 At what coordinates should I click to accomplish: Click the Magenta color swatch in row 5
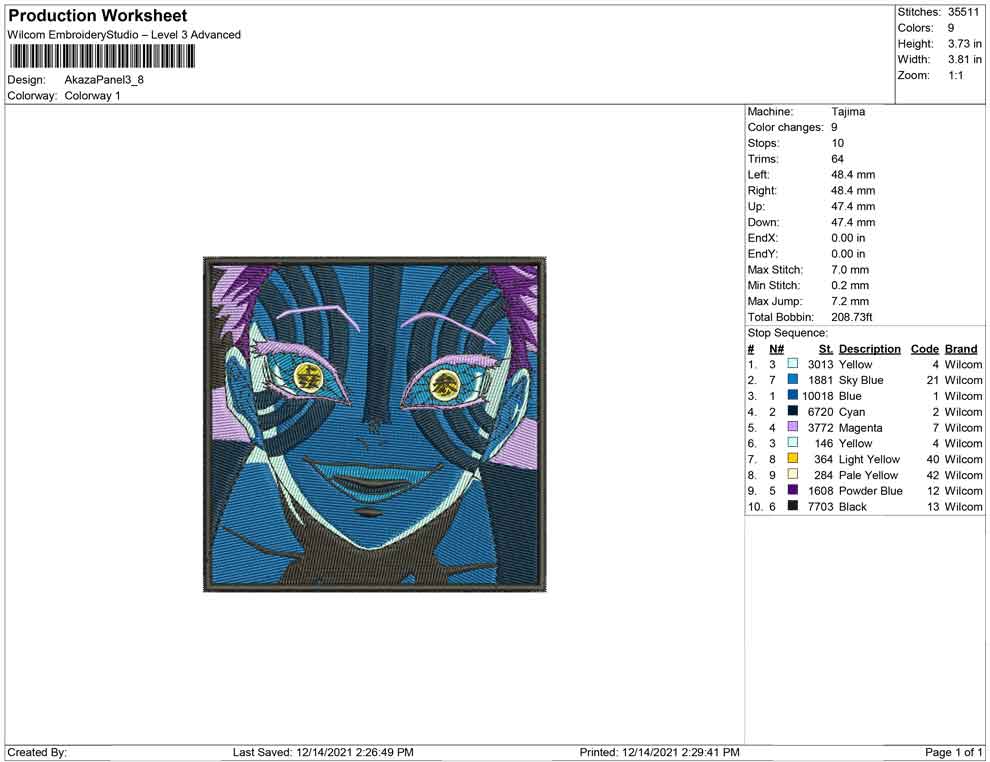pos(792,427)
